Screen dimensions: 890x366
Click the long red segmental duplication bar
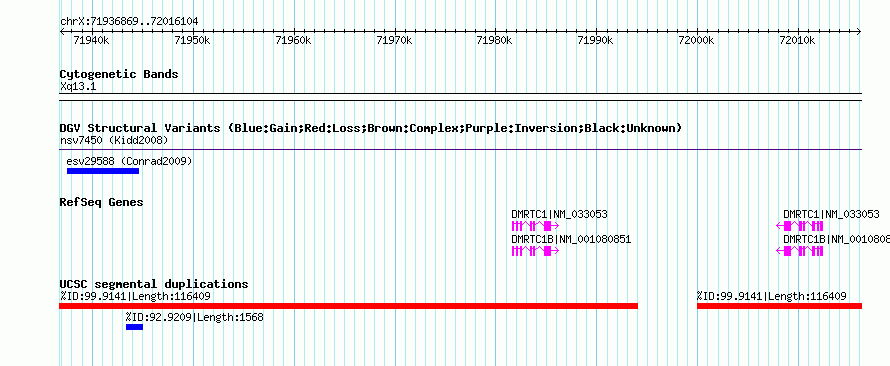click(349, 306)
